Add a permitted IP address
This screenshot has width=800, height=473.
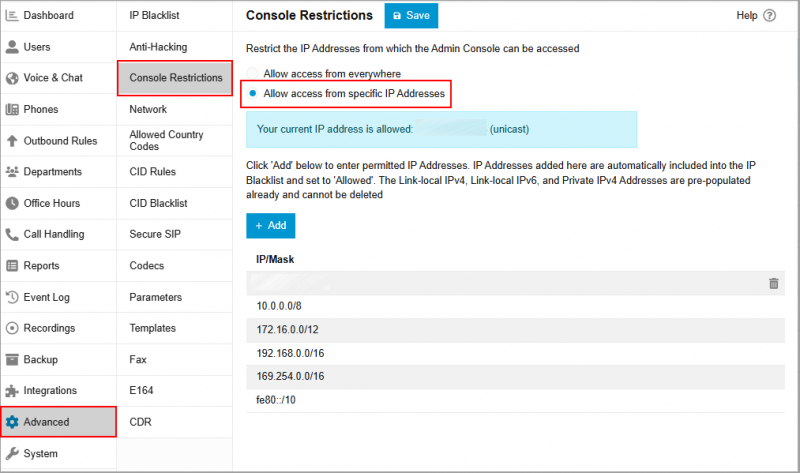tap(270, 226)
